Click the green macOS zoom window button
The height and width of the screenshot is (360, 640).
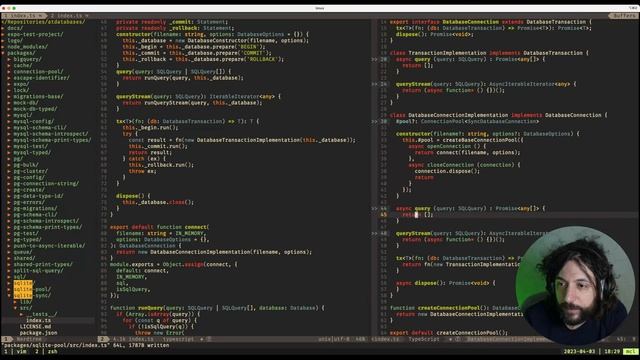14,8
